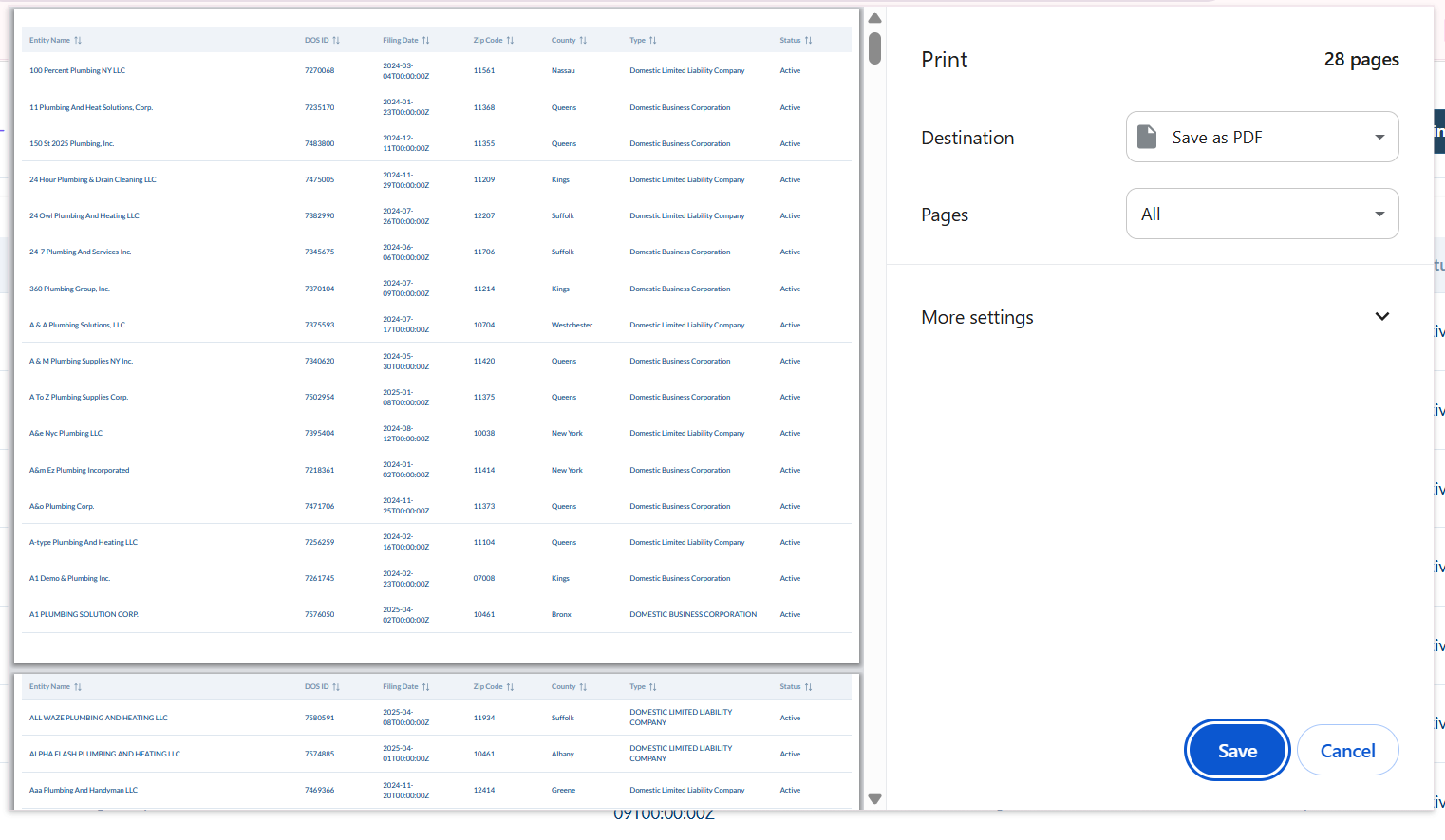The image size is (1445, 840).
Task: Click zip code 10704
Action: click(484, 325)
